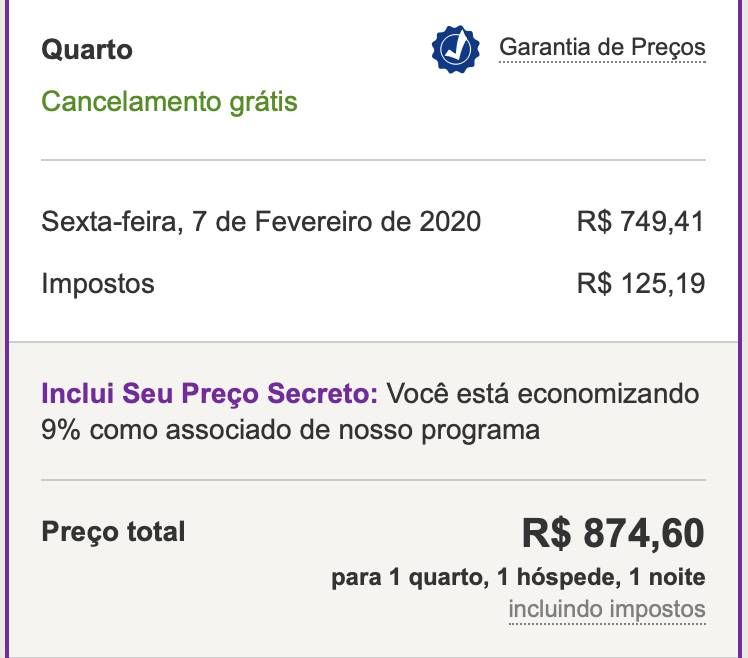Click the Impostos label
The width and height of the screenshot is (748, 658).
[x=98, y=284]
